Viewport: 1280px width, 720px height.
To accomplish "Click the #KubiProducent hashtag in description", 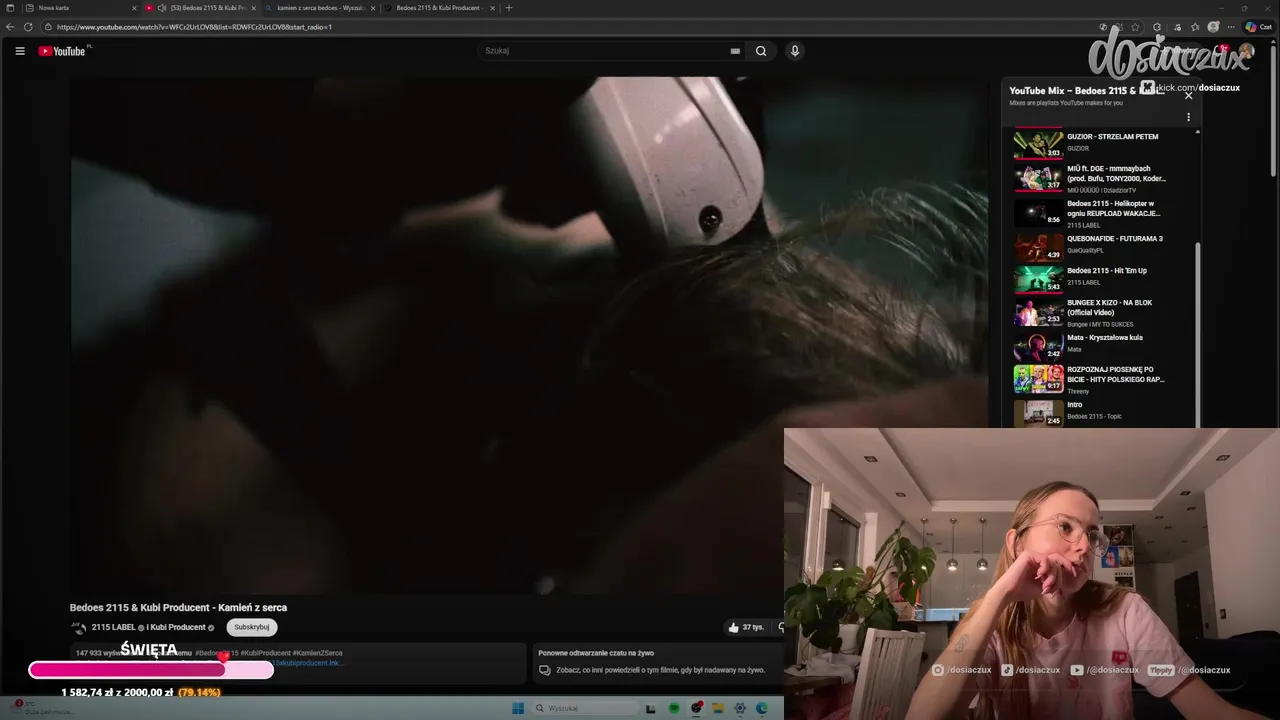I will [266, 653].
